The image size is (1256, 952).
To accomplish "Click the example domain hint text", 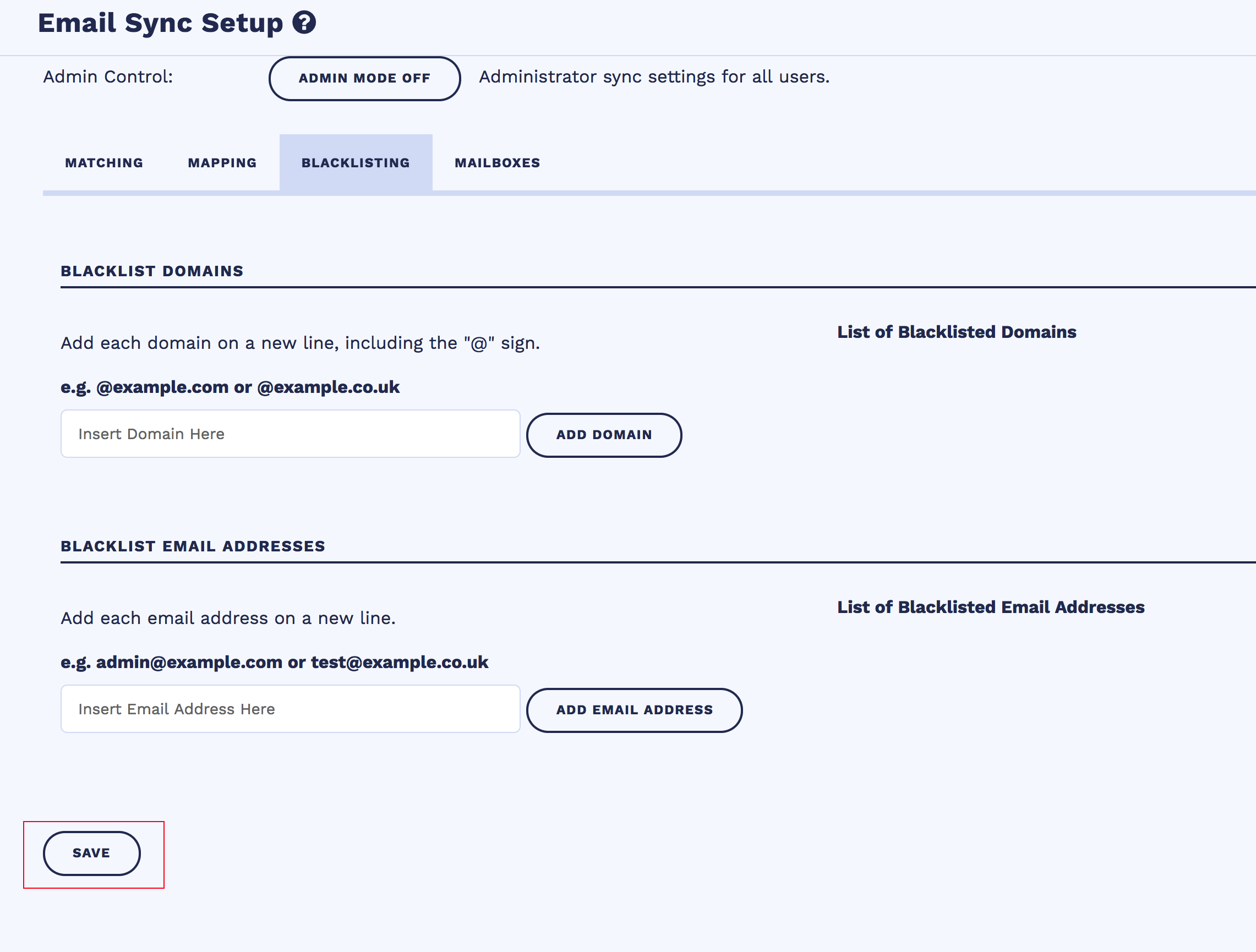I will coord(230,387).
